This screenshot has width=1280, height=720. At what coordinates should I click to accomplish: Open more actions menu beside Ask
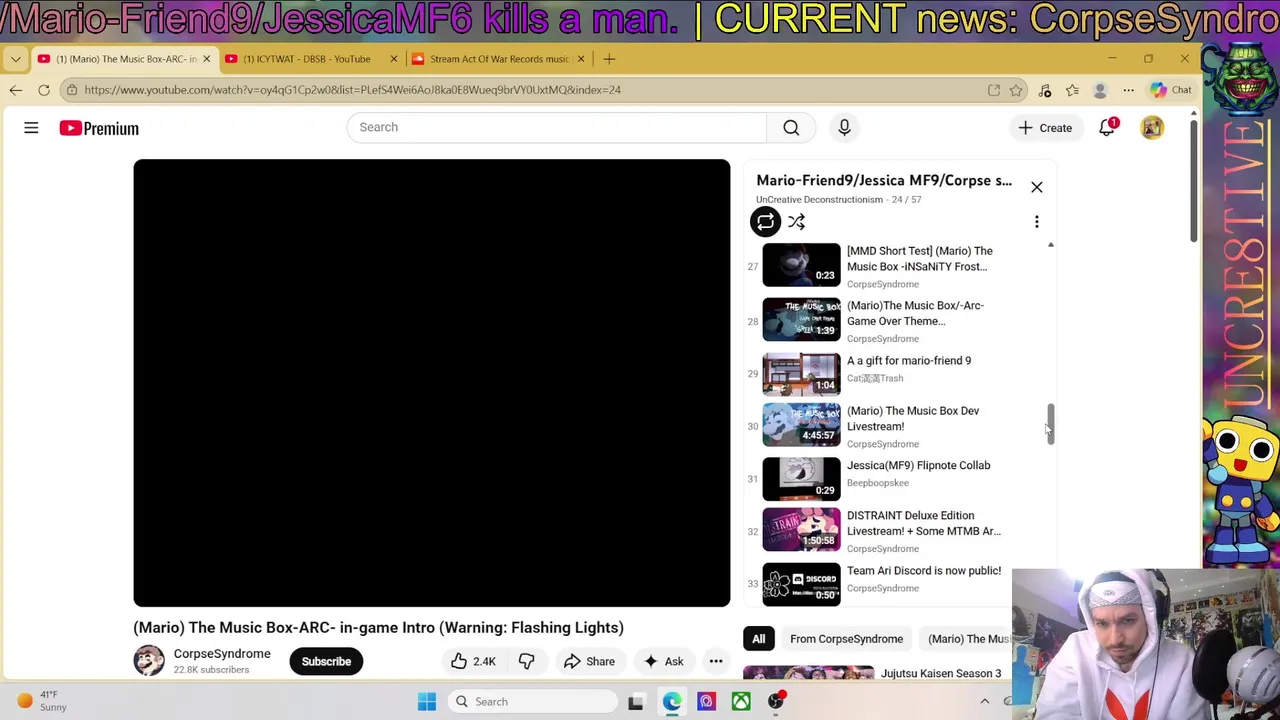(x=716, y=661)
